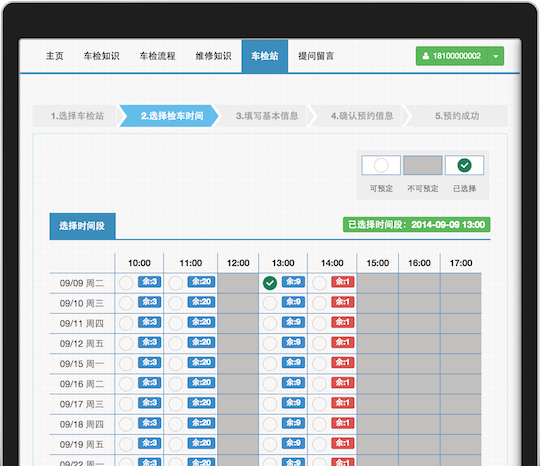Click 余:3 badge in 09/18 row
Screen dimensions: 540x466
click(149, 423)
